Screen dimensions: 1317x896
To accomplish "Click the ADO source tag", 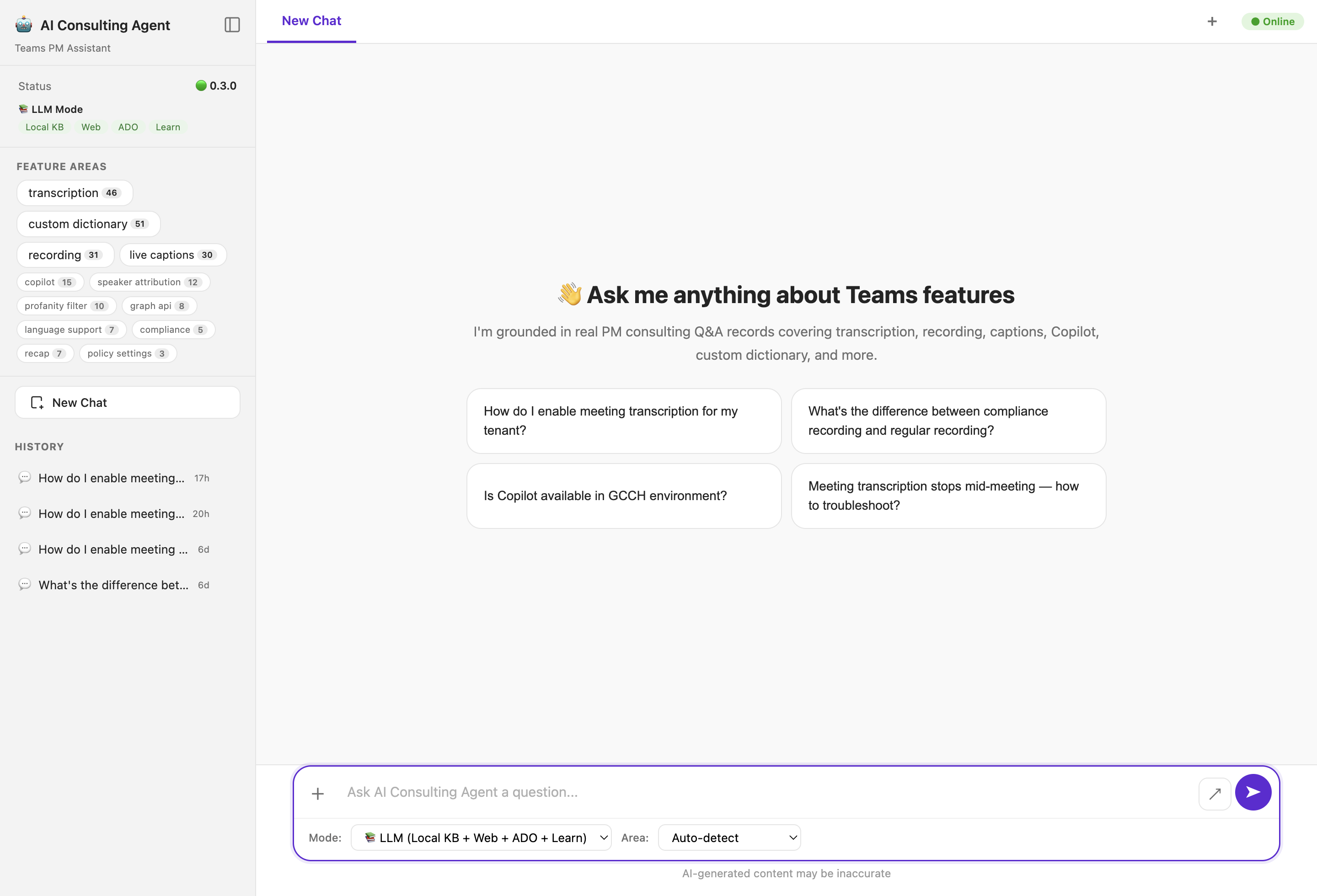I will tap(128, 127).
